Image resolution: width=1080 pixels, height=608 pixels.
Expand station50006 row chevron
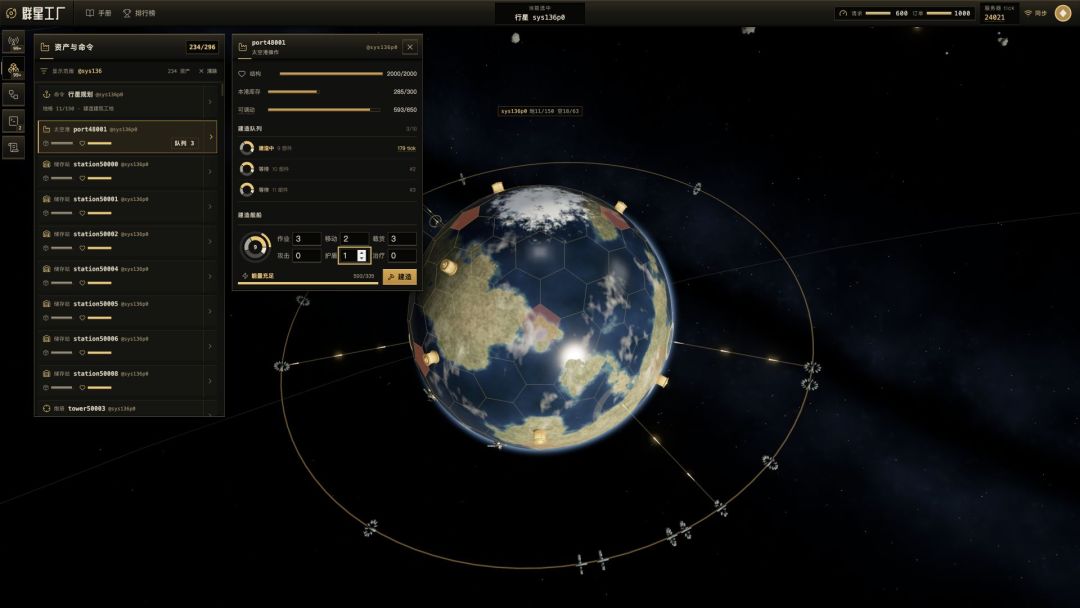pyautogui.click(x=210, y=346)
